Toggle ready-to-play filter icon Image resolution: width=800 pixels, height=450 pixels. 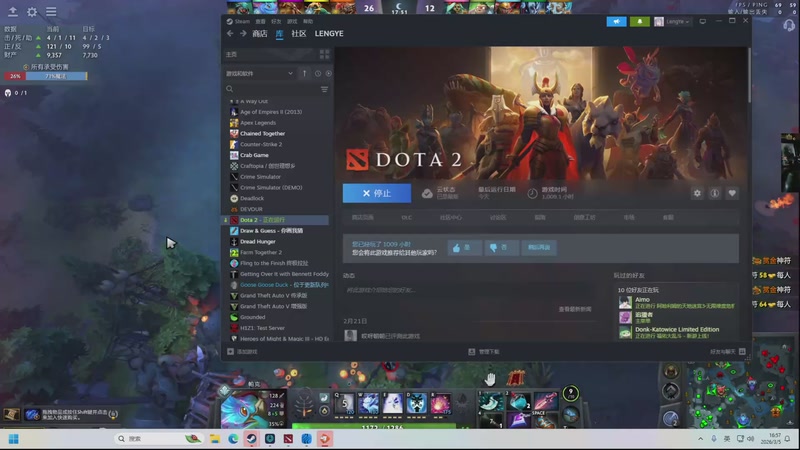329,73
